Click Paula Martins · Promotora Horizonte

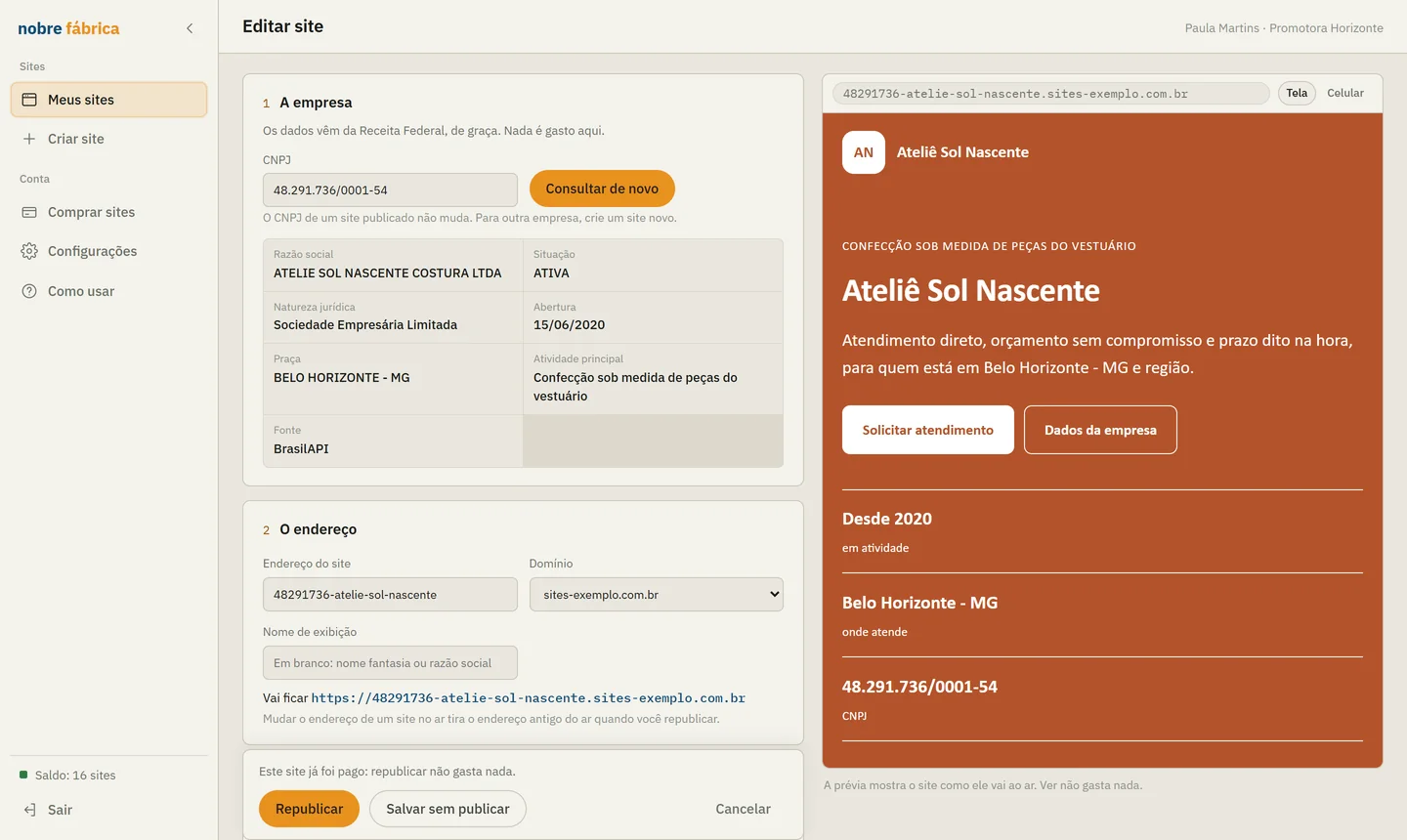coord(1284,28)
